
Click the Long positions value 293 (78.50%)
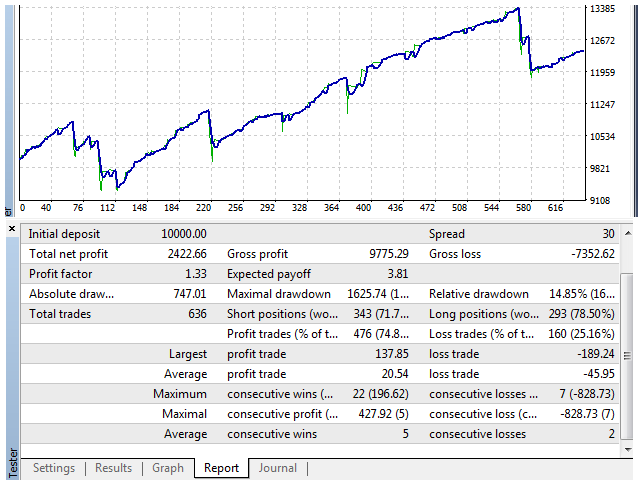581,314
